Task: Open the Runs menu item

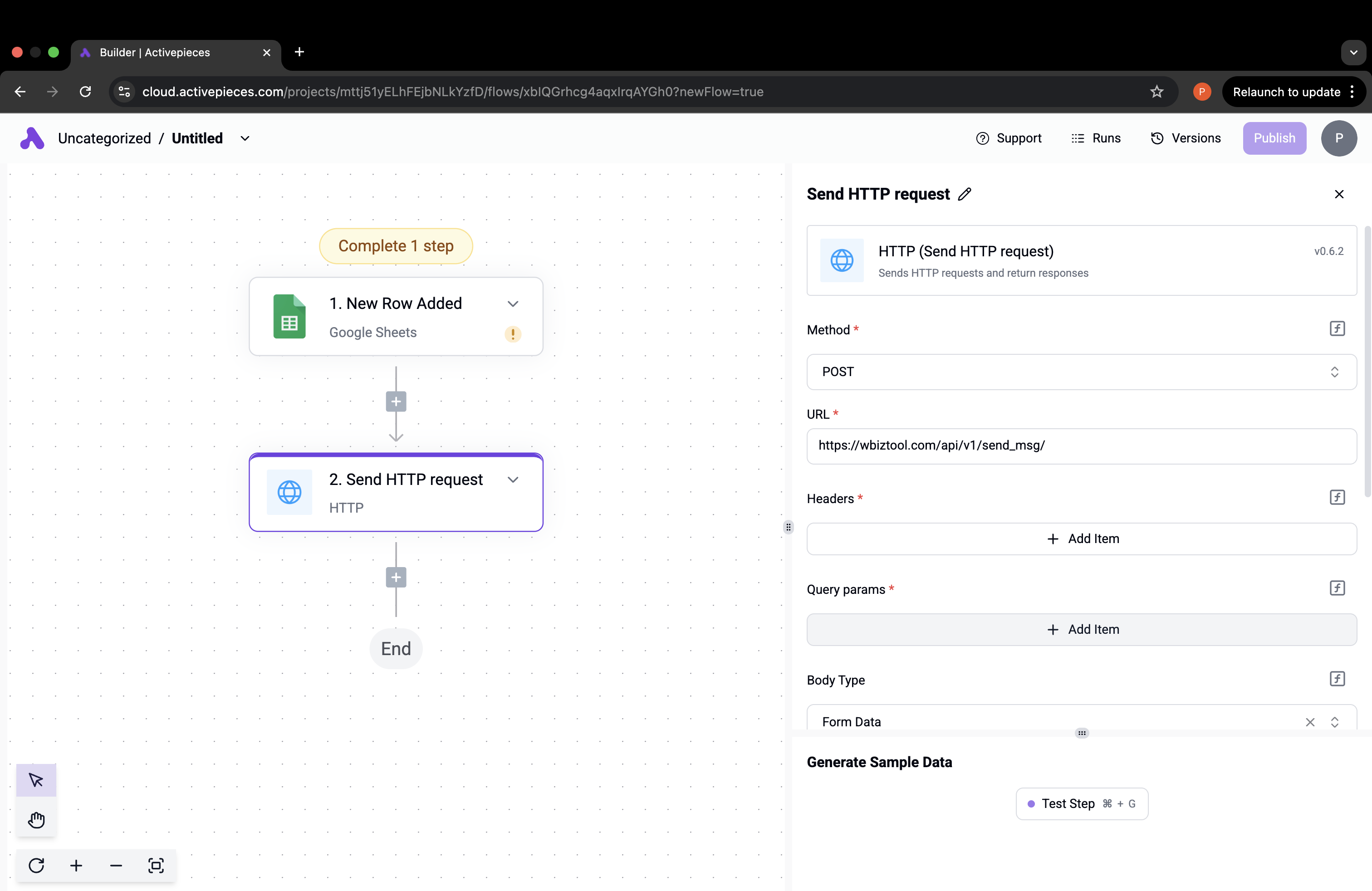Action: tap(1096, 138)
